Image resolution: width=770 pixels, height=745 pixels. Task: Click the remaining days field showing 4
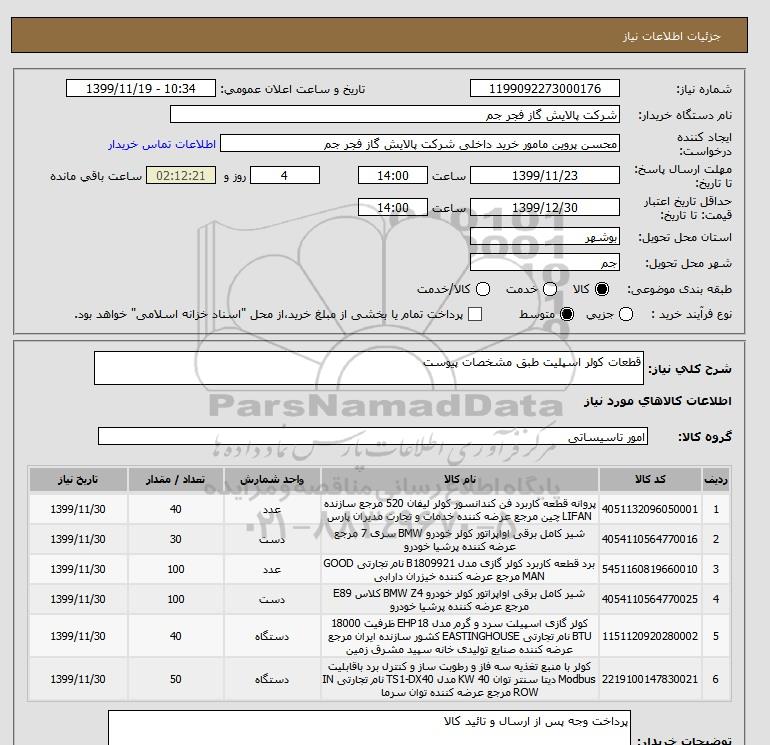[285, 175]
